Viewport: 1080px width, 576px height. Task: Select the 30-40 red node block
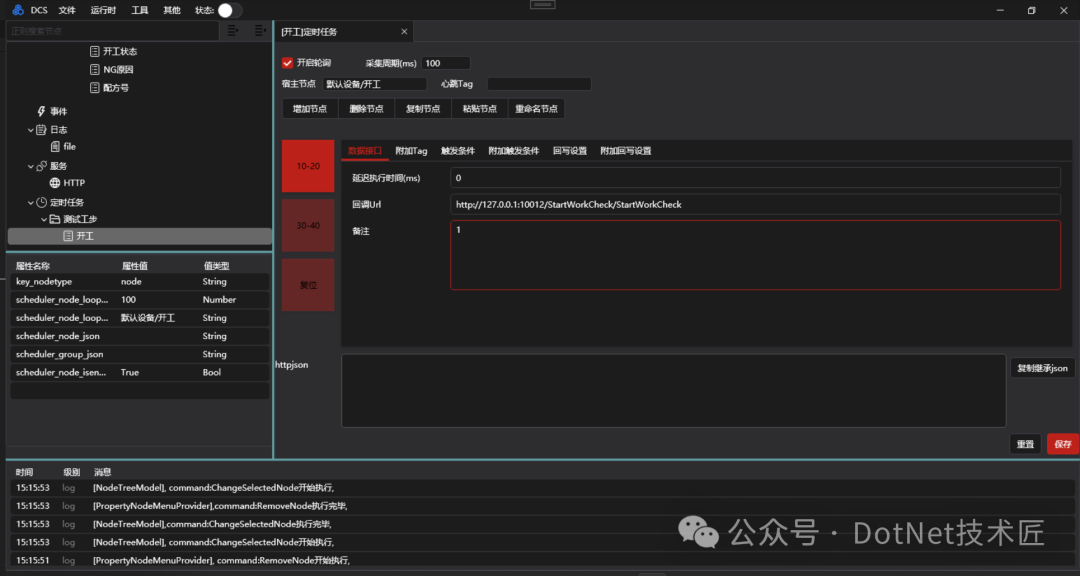pyautogui.click(x=308, y=225)
